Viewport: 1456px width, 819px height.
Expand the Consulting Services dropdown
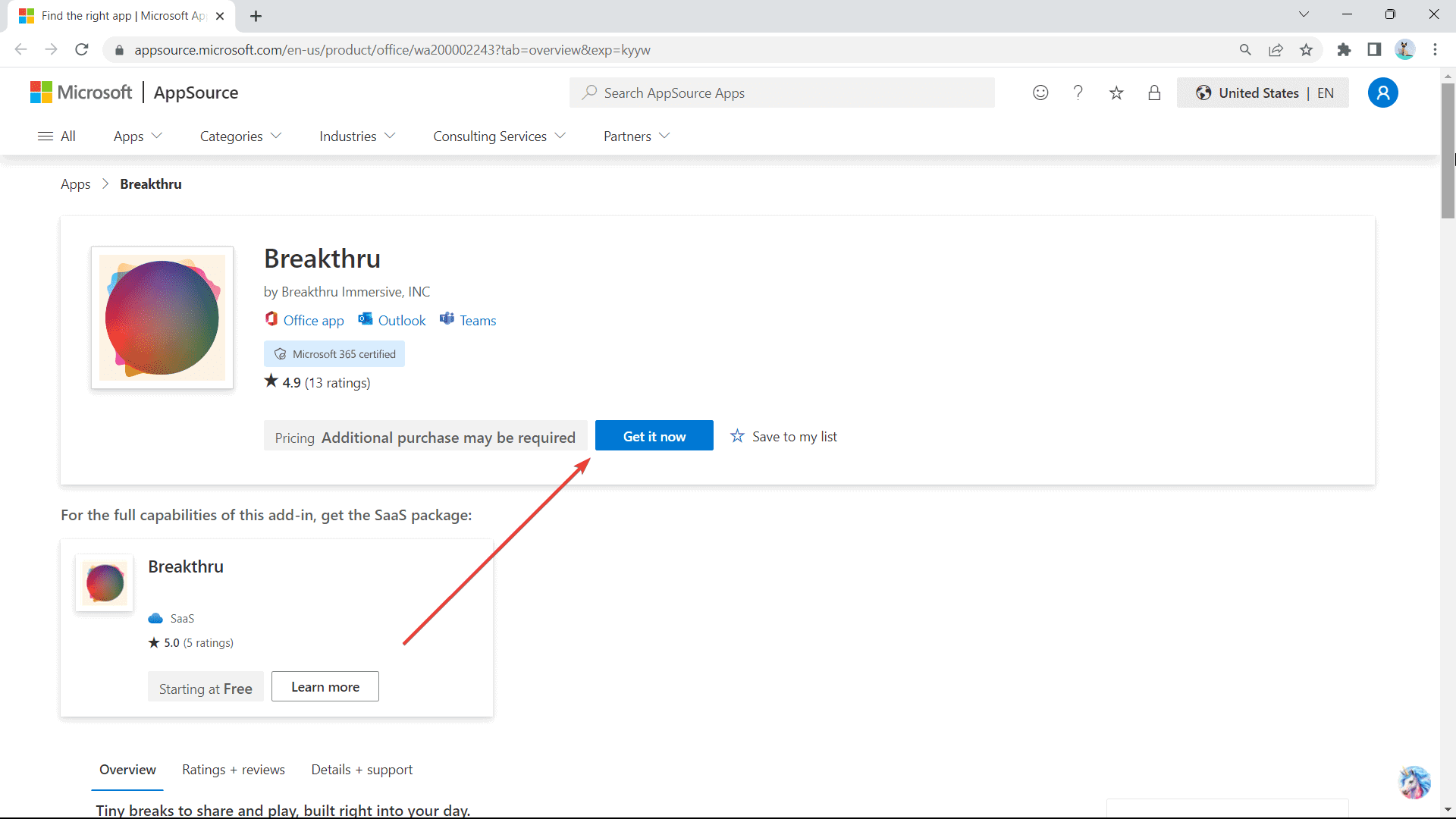point(499,136)
